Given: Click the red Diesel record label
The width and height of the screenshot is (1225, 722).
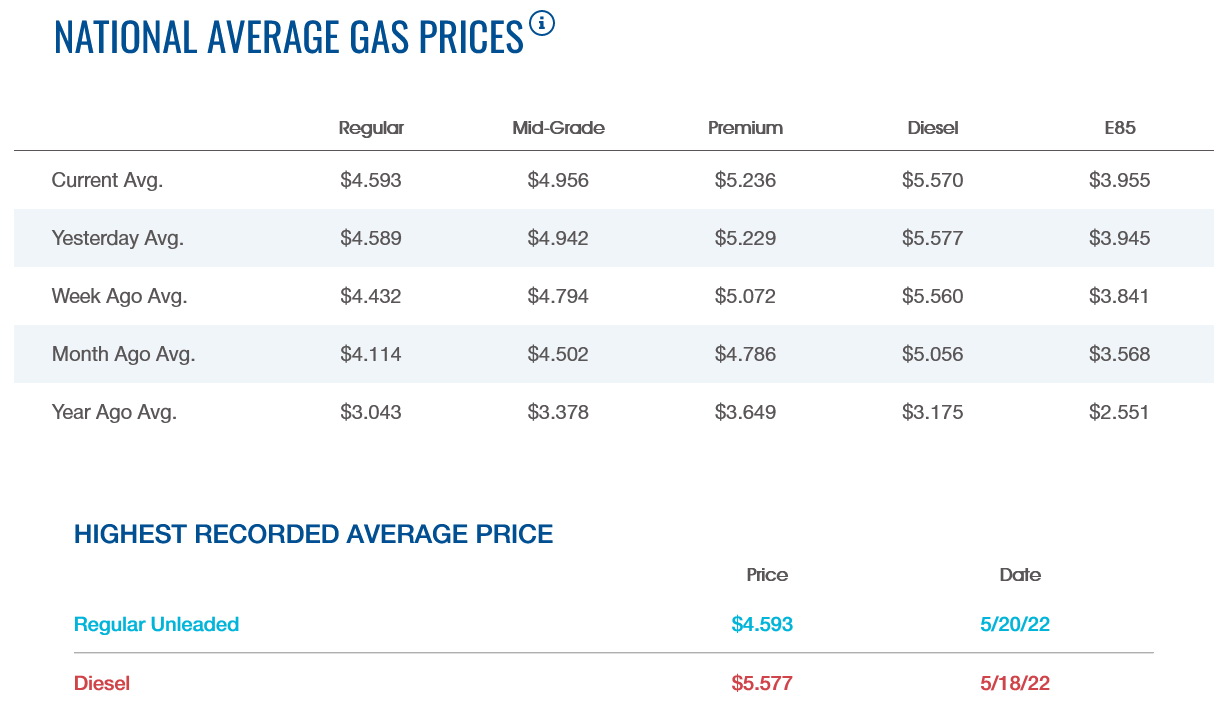Looking at the screenshot, I should tap(102, 684).
